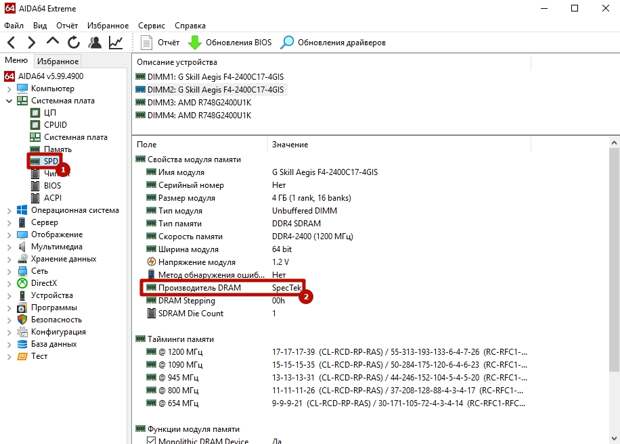Viewport: 620px width, 444px height.
Task: Expand the Хранение данных node
Action: [x=9, y=259]
